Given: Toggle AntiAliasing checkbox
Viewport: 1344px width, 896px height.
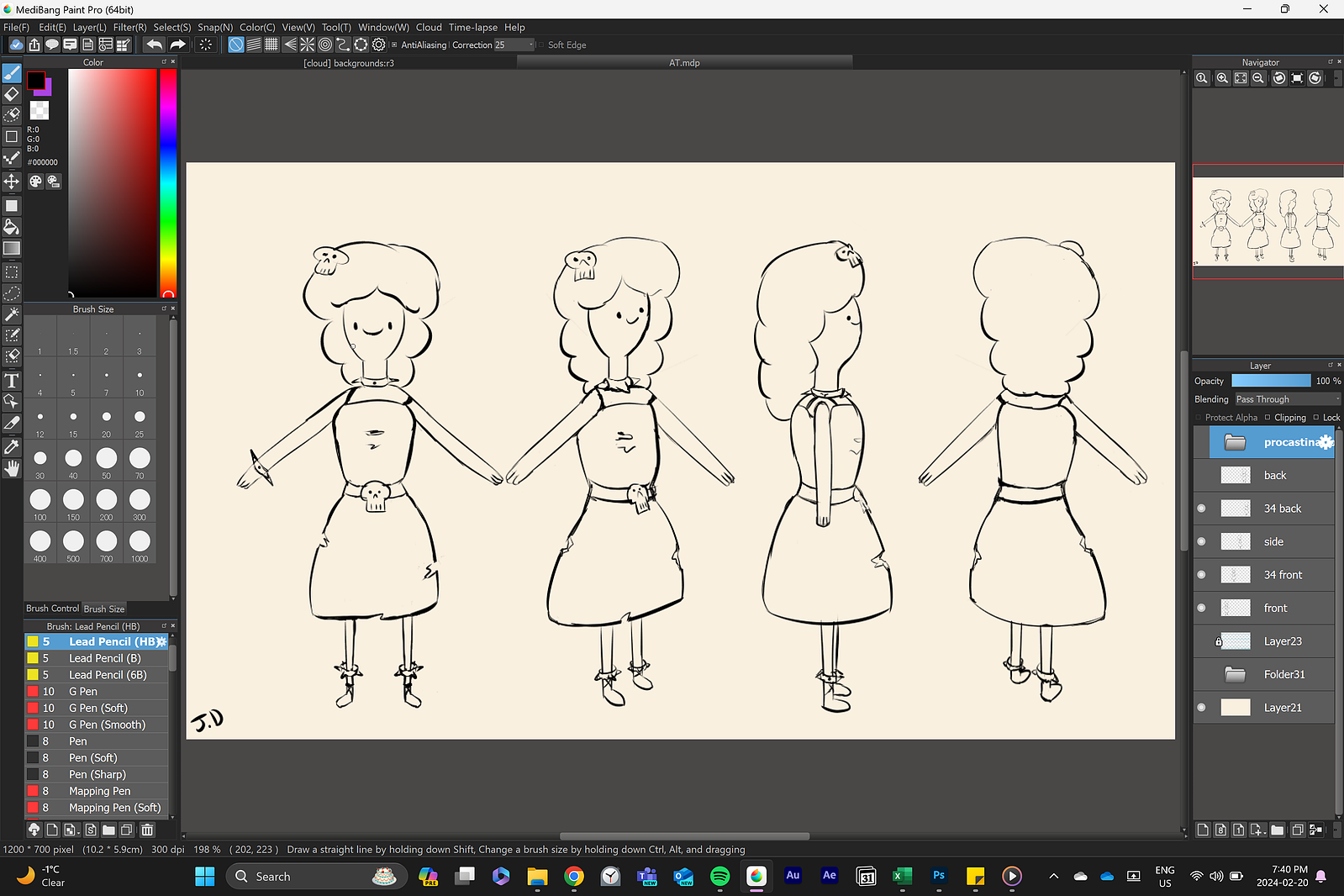Looking at the screenshot, I should [x=394, y=45].
